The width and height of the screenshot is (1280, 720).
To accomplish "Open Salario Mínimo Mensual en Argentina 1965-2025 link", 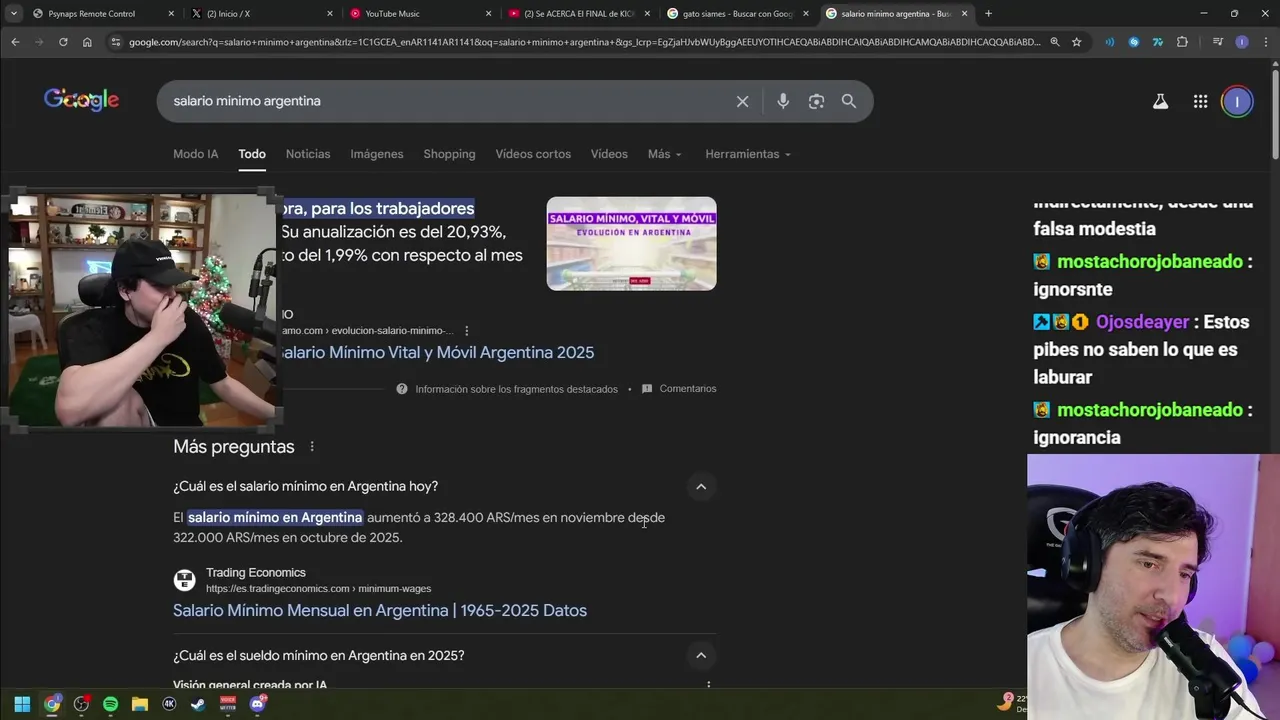I will pyautogui.click(x=380, y=610).
